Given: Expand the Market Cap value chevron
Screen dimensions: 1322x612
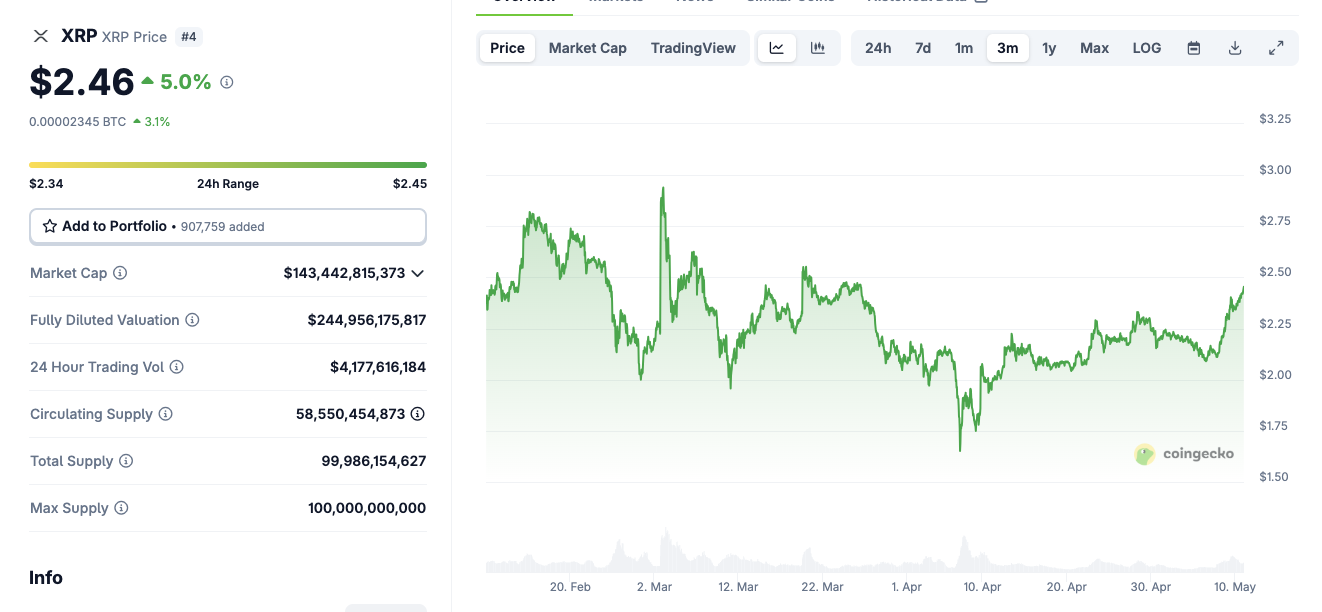Looking at the screenshot, I should 418,273.
